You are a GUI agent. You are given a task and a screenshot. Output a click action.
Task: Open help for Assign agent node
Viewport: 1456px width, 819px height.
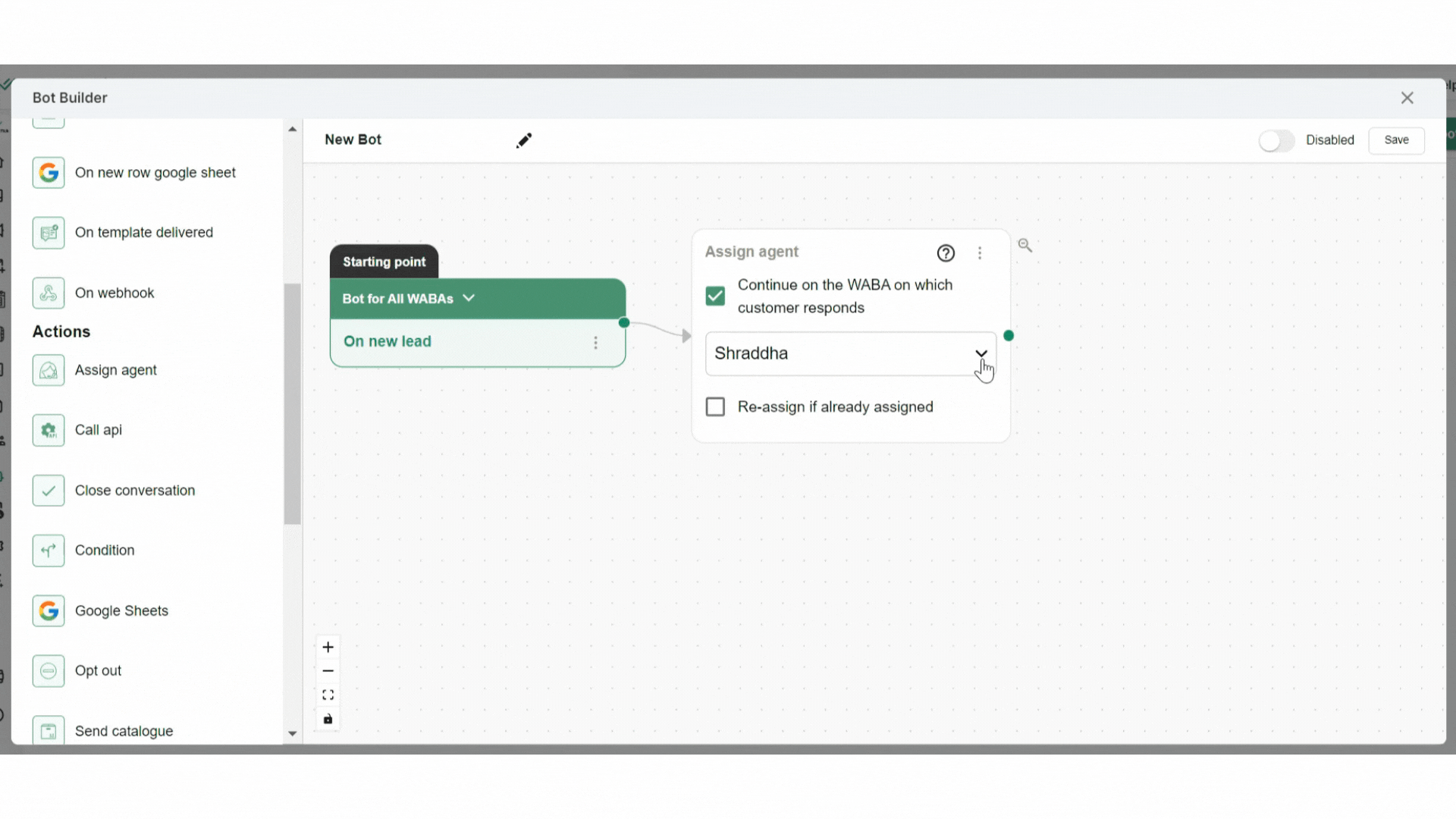coord(946,253)
